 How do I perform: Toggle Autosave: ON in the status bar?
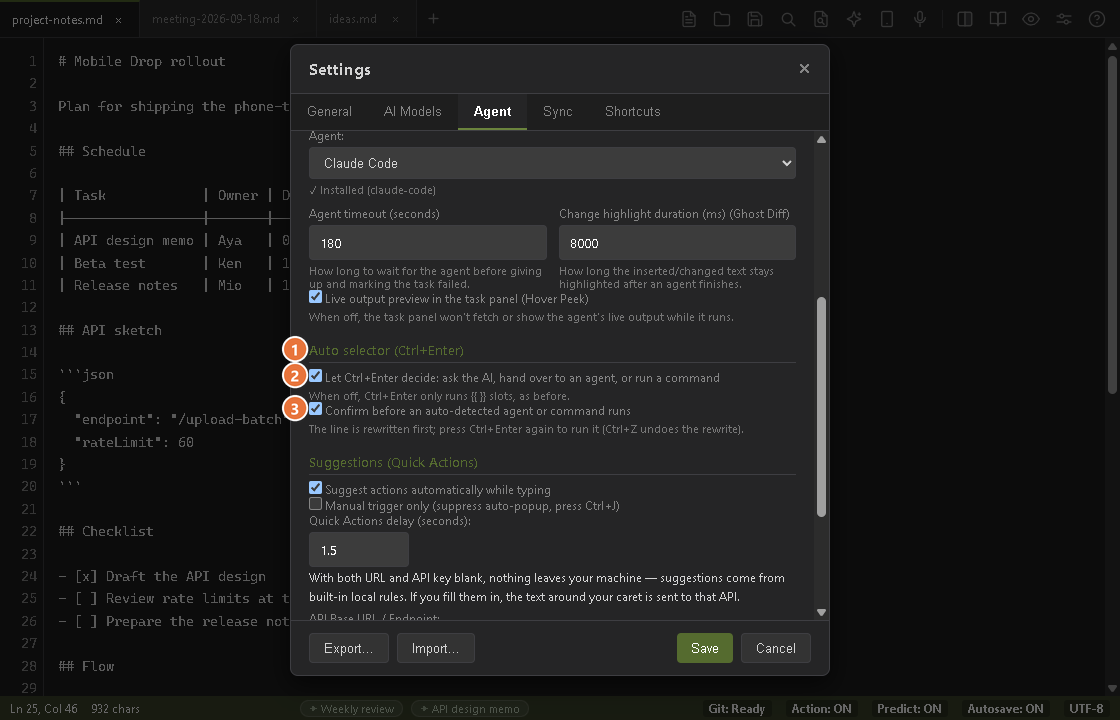click(1005, 709)
